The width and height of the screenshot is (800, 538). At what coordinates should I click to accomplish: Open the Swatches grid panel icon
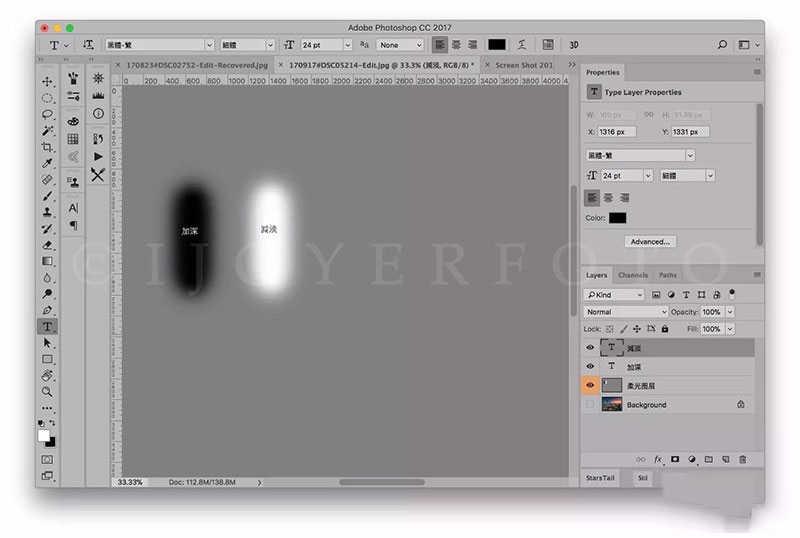73,139
